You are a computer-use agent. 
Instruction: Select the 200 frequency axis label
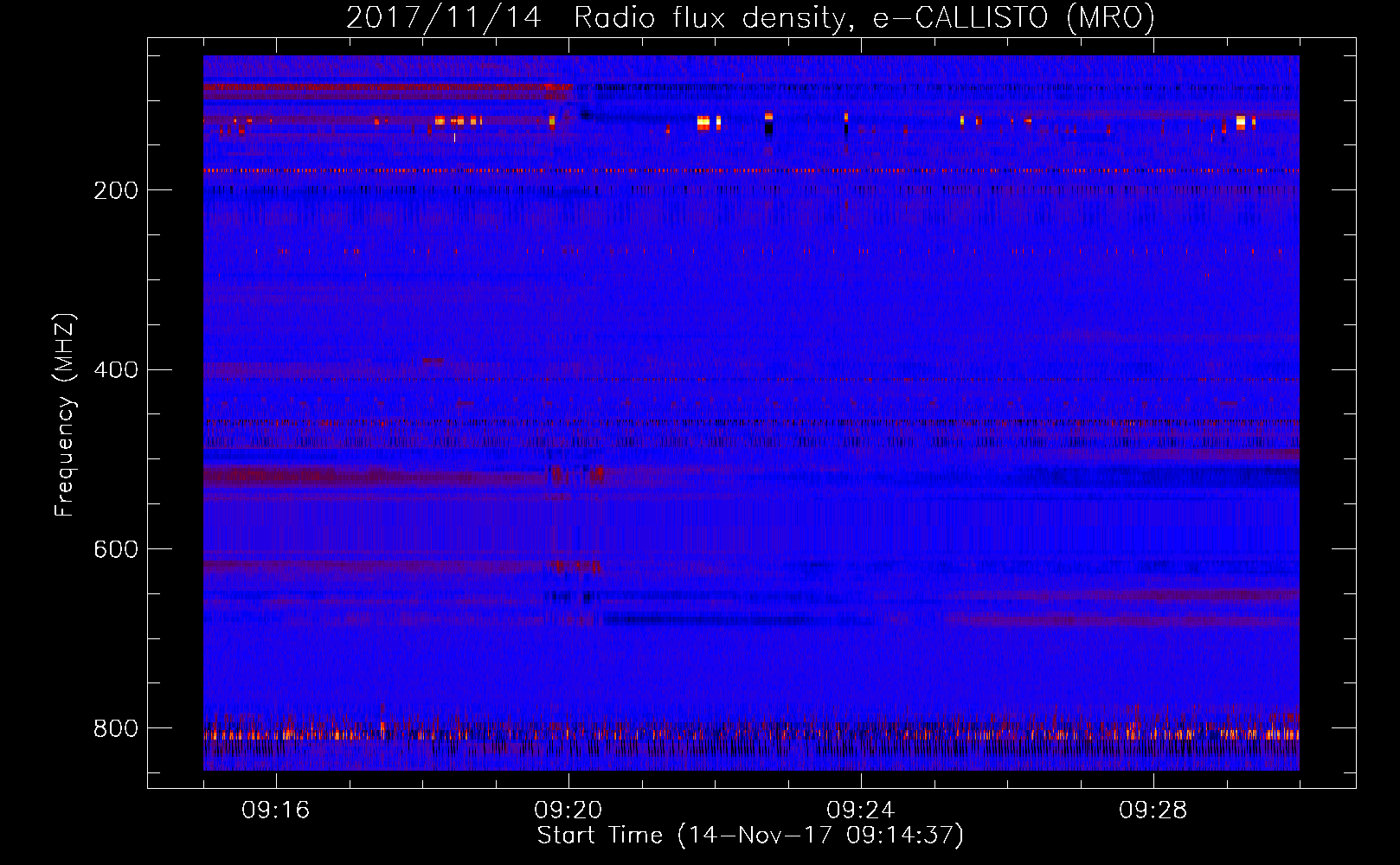116,190
